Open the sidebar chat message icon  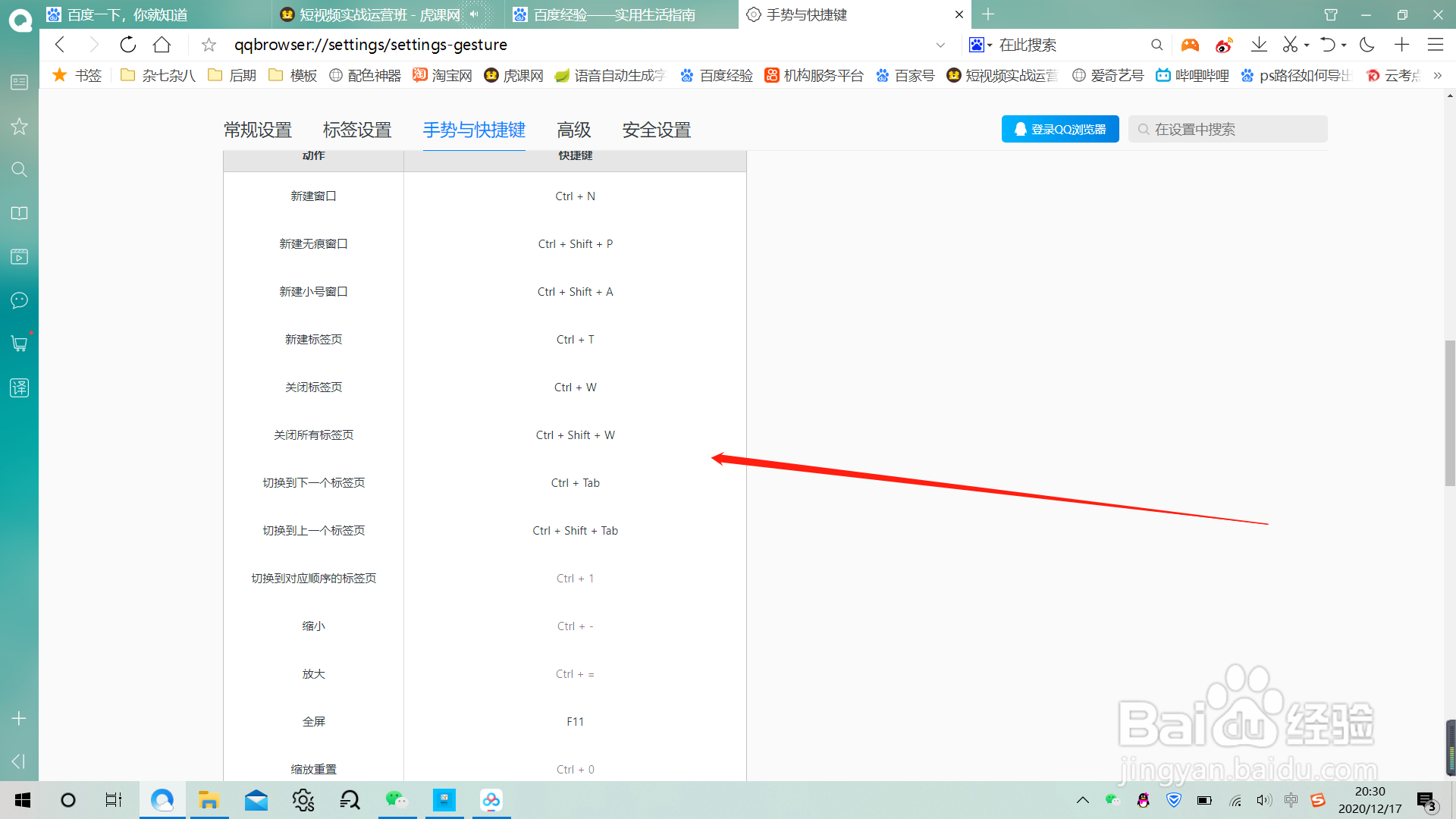[19, 300]
